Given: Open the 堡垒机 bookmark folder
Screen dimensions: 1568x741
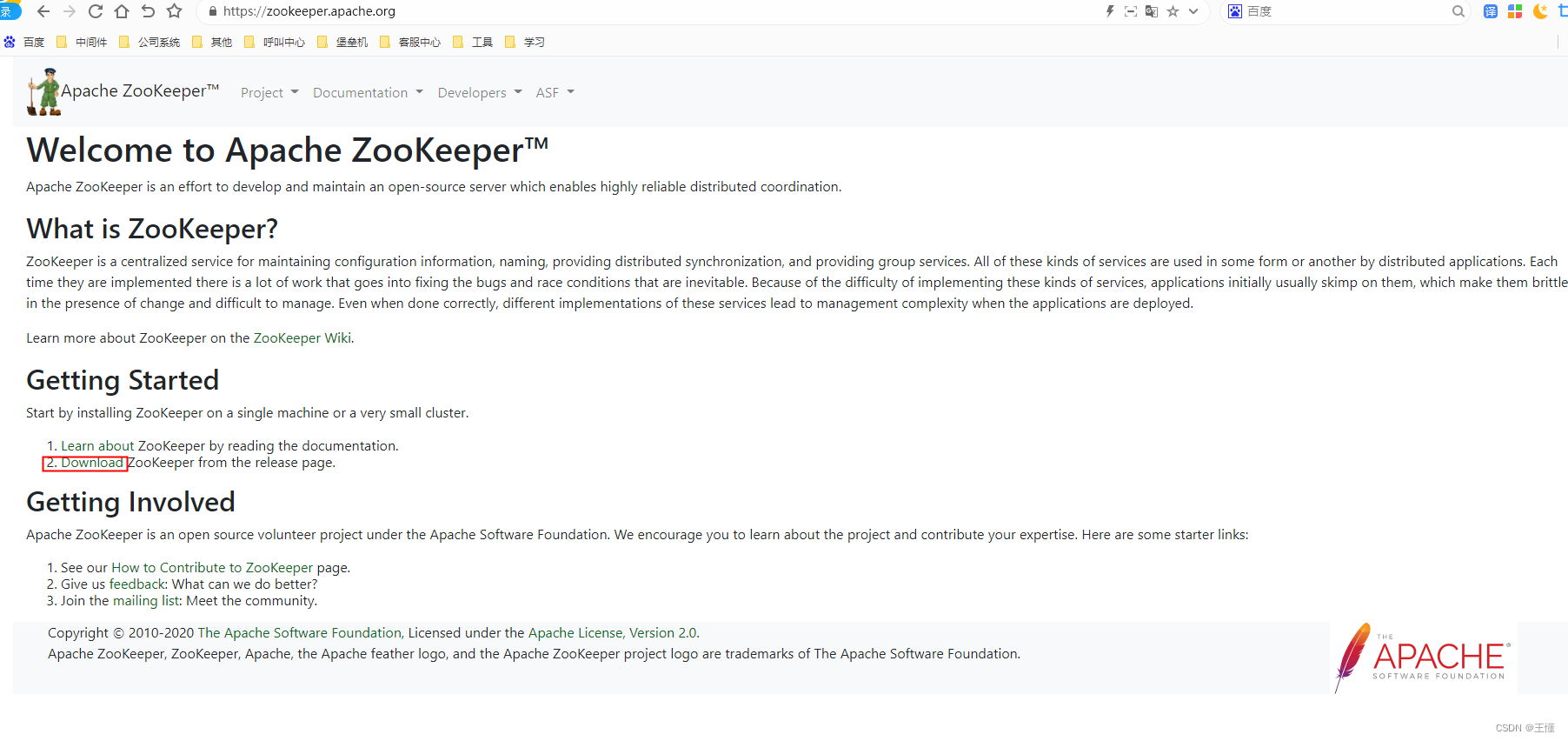Looking at the screenshot, I should click(342, 42).
